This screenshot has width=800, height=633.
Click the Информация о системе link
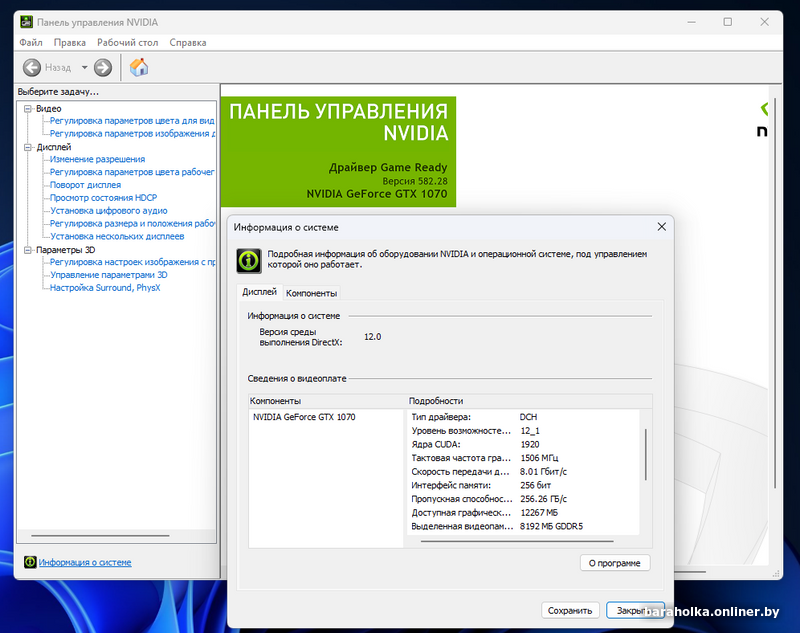point(85,562)
